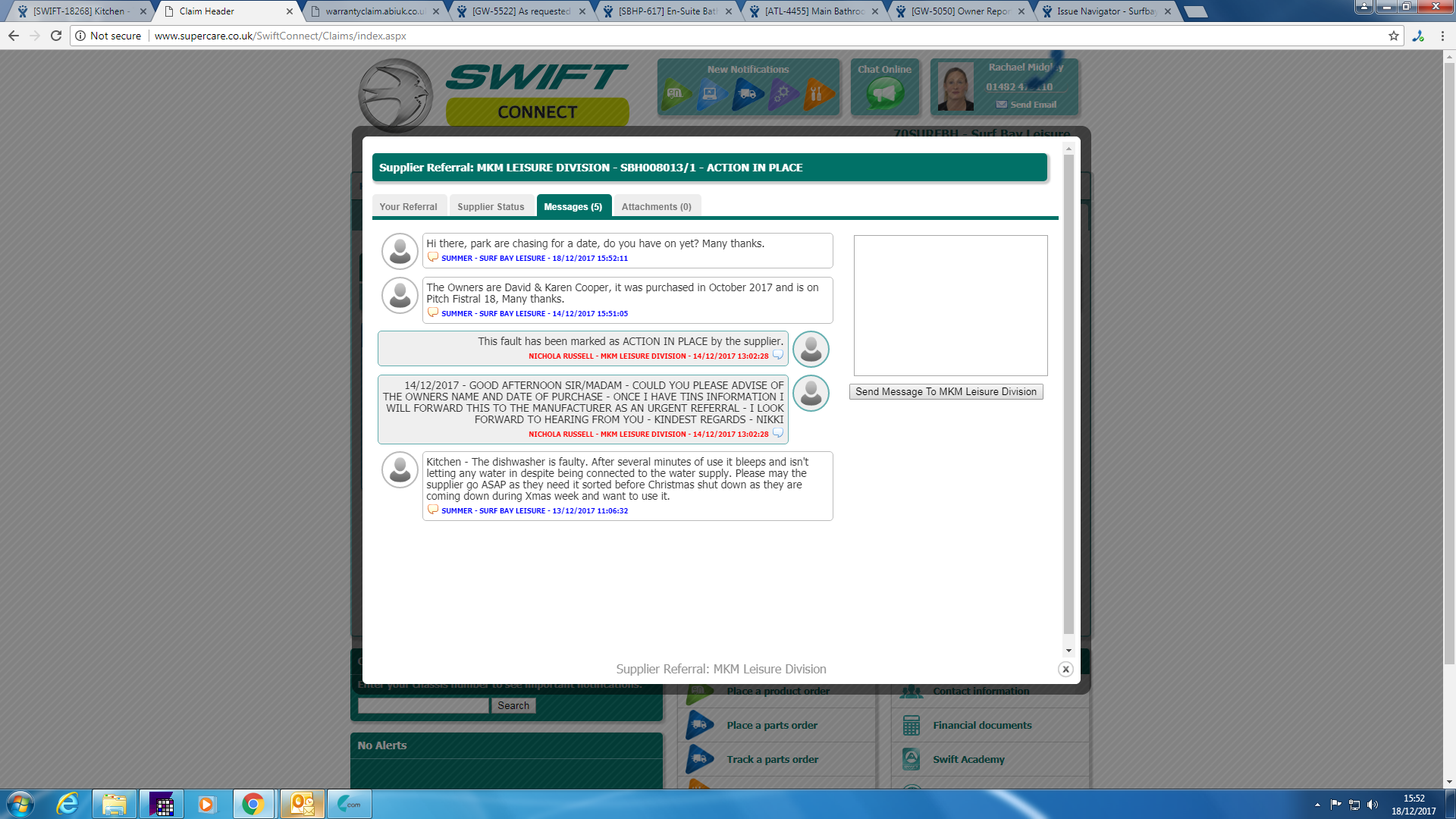The height and width of the screenshot is (819, 1456).
Task: Click the chassis Search button
Action: [513, 705]
